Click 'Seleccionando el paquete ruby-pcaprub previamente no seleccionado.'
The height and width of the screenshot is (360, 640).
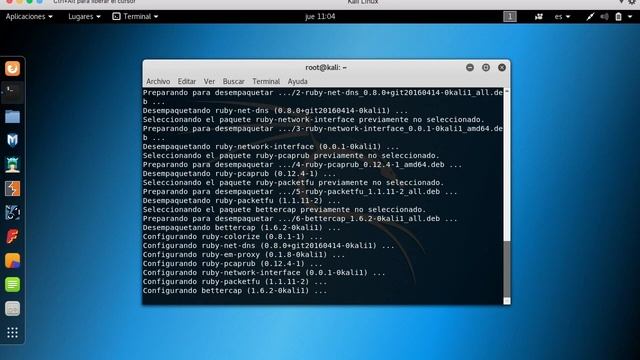click(291, 156)
